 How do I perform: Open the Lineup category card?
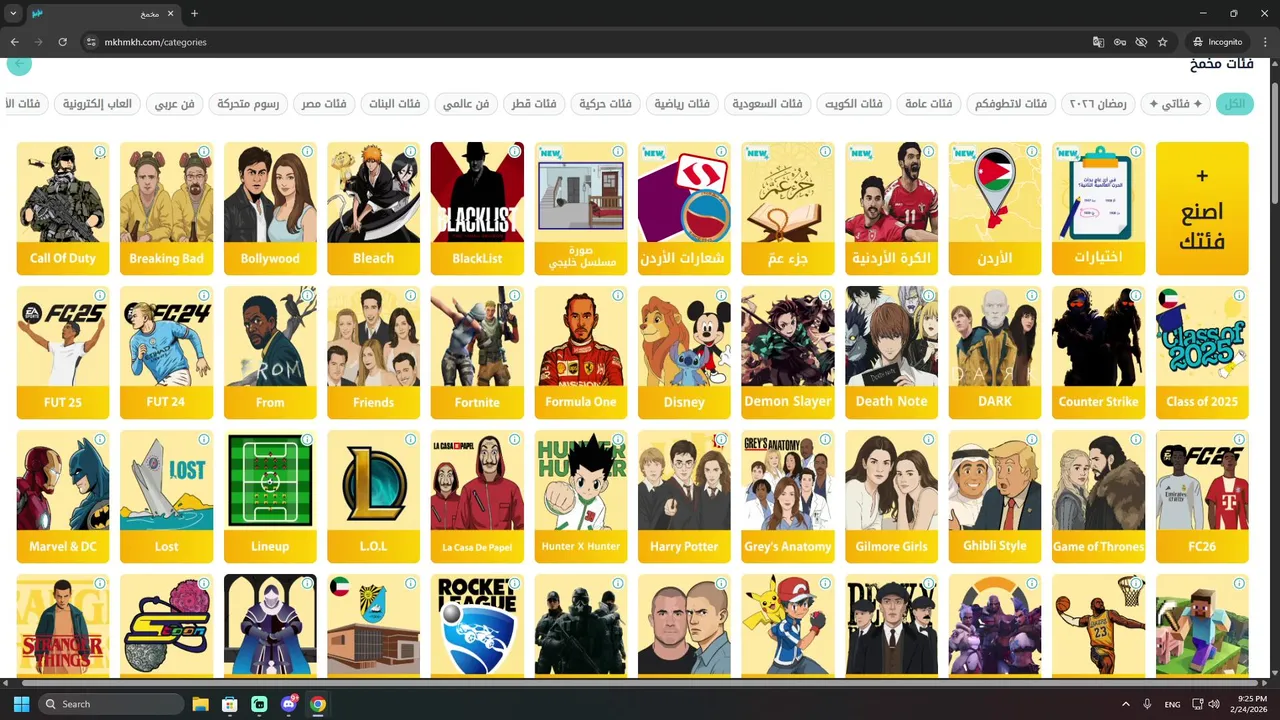tap(270, 496)
